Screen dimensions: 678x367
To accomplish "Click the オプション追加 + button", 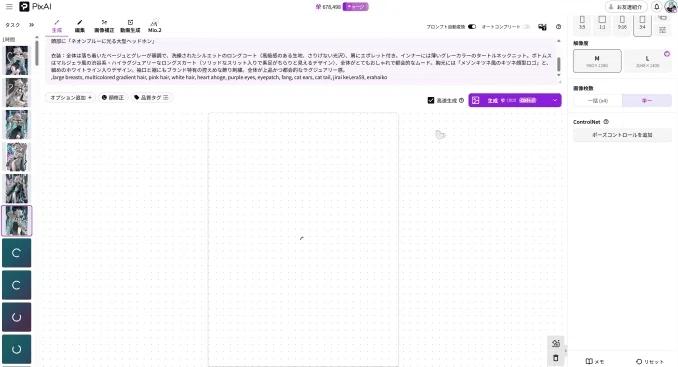I will click(x=70, y=98).
